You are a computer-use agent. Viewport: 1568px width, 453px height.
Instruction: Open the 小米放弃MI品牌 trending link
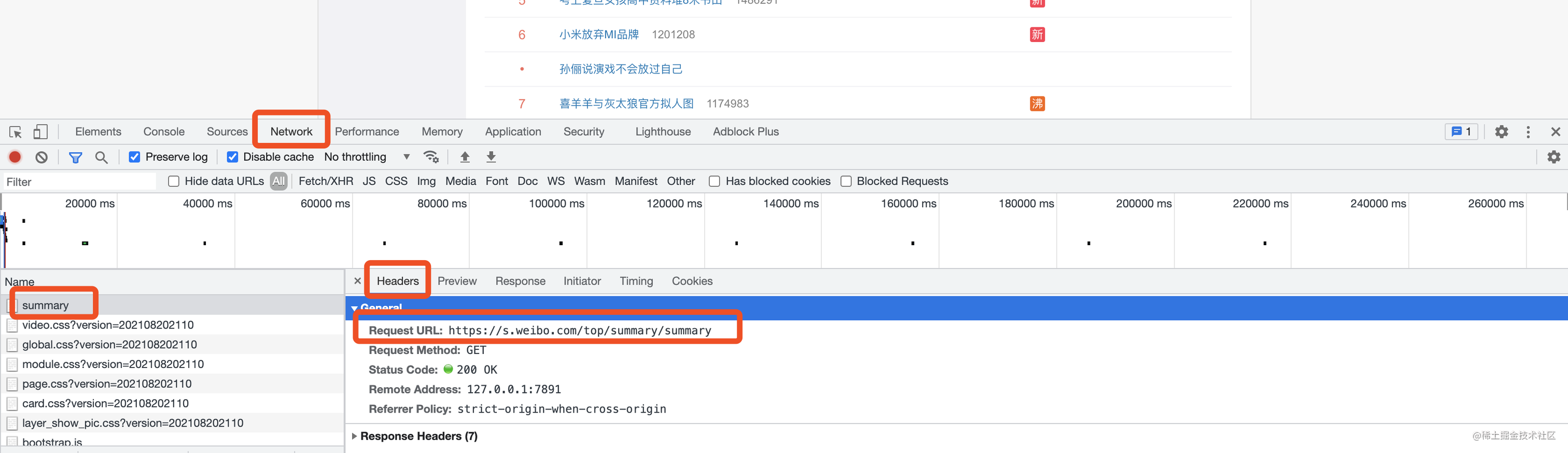point(599,35)
